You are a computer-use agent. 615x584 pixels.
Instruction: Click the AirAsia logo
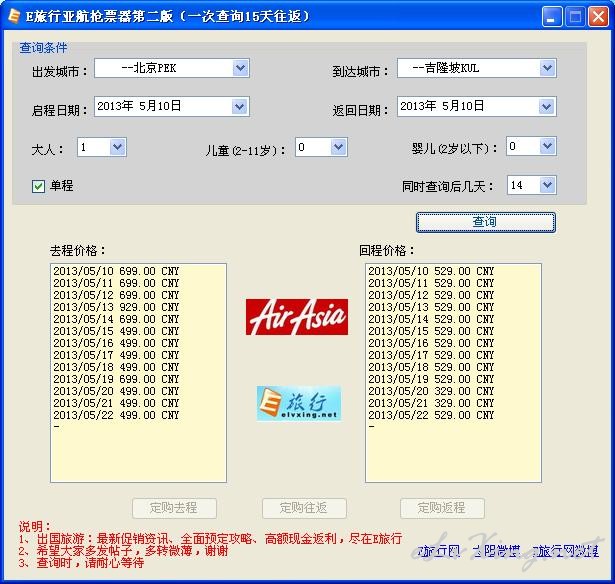pos(297,317)
